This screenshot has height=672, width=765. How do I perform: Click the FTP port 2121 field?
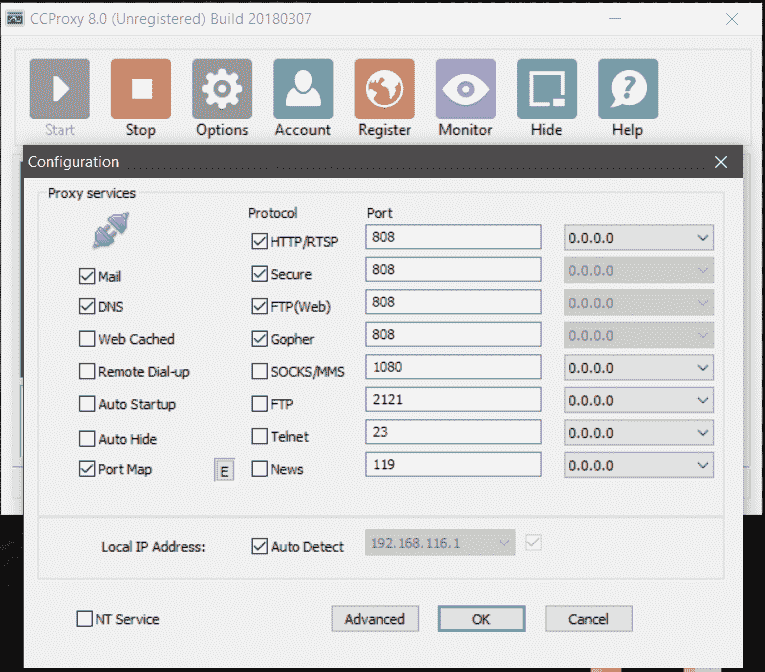pyautogui.click(x=453, y=399)
